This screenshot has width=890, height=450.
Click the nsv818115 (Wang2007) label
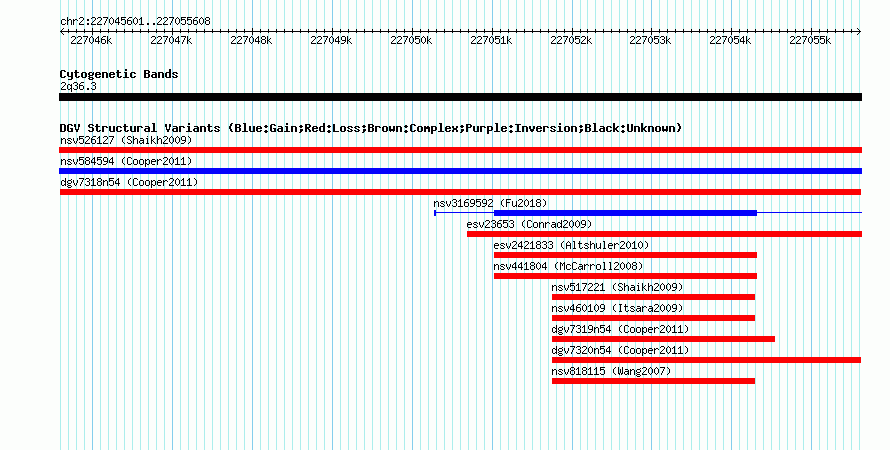611,371
